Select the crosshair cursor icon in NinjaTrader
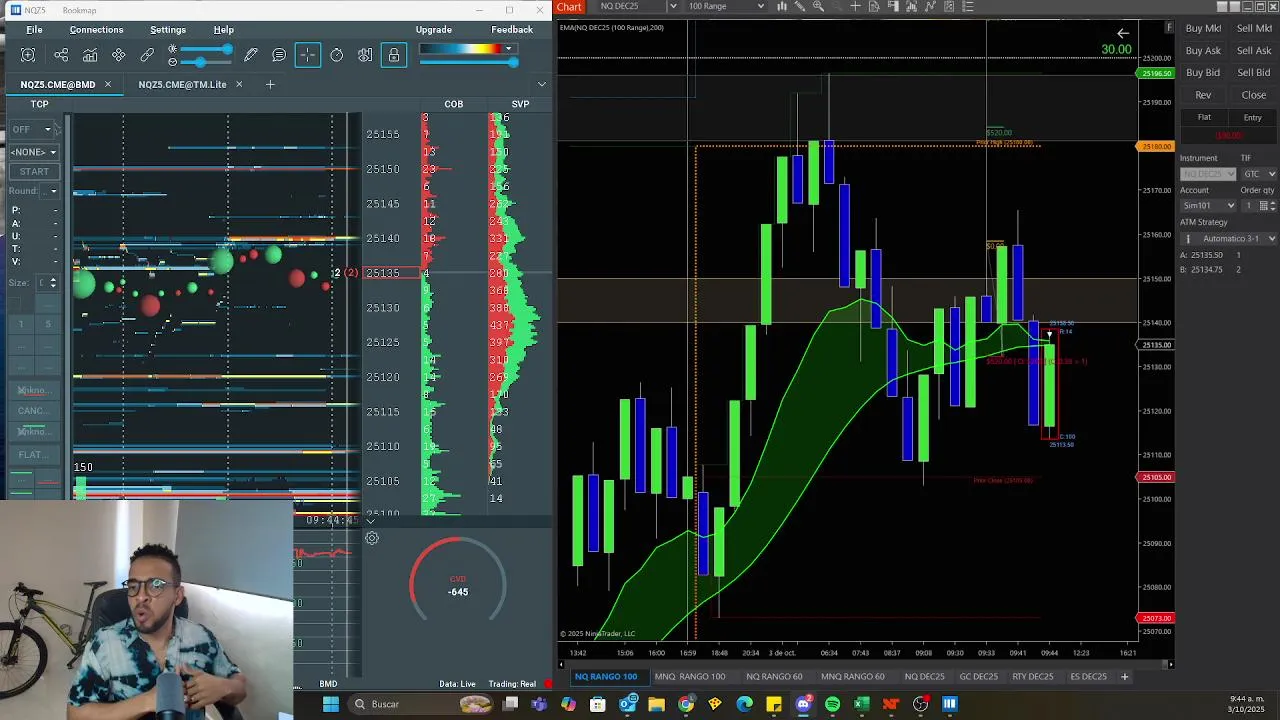Screen dimensions: 1280x720 pos(855,6)
